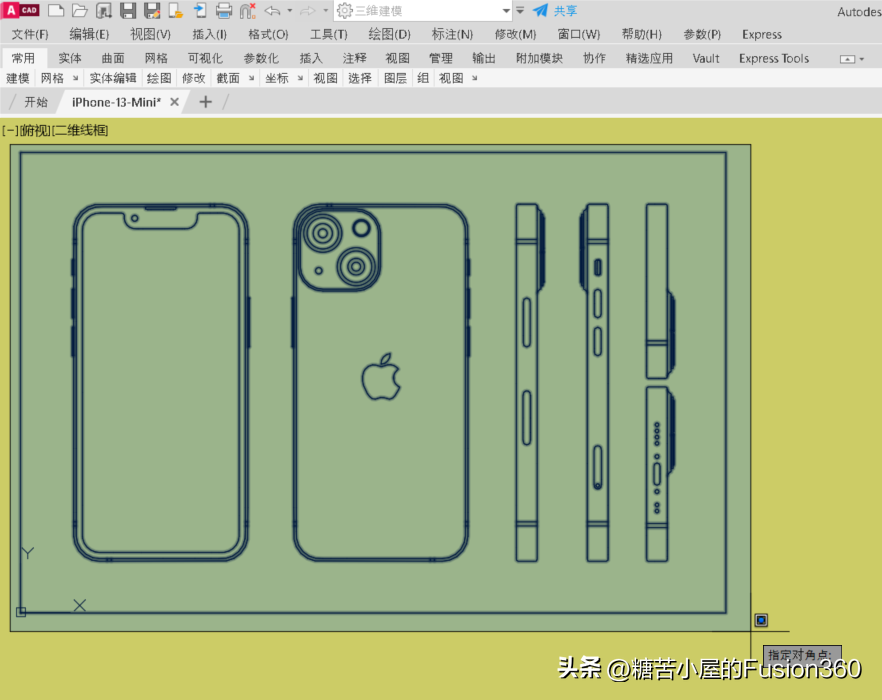Close the iPhone-13-Mini drawing tab
Image resolution: width=882 pixels, height=700 pixels.
(174, 102)
